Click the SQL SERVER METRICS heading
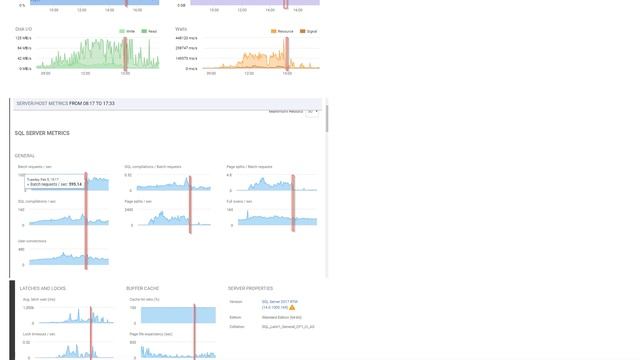 [42, 133]
